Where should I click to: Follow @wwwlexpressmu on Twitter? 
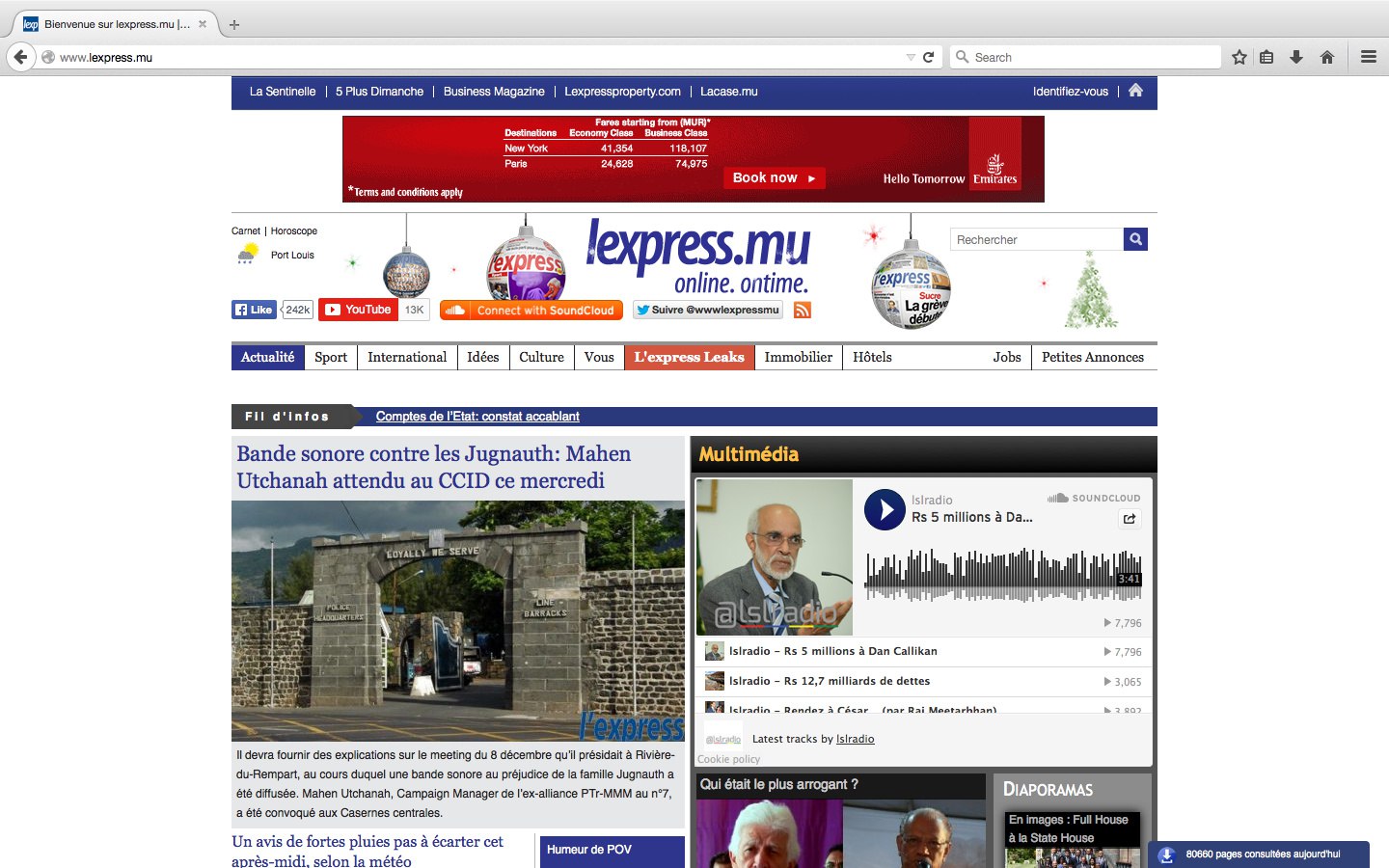[707, 310]
